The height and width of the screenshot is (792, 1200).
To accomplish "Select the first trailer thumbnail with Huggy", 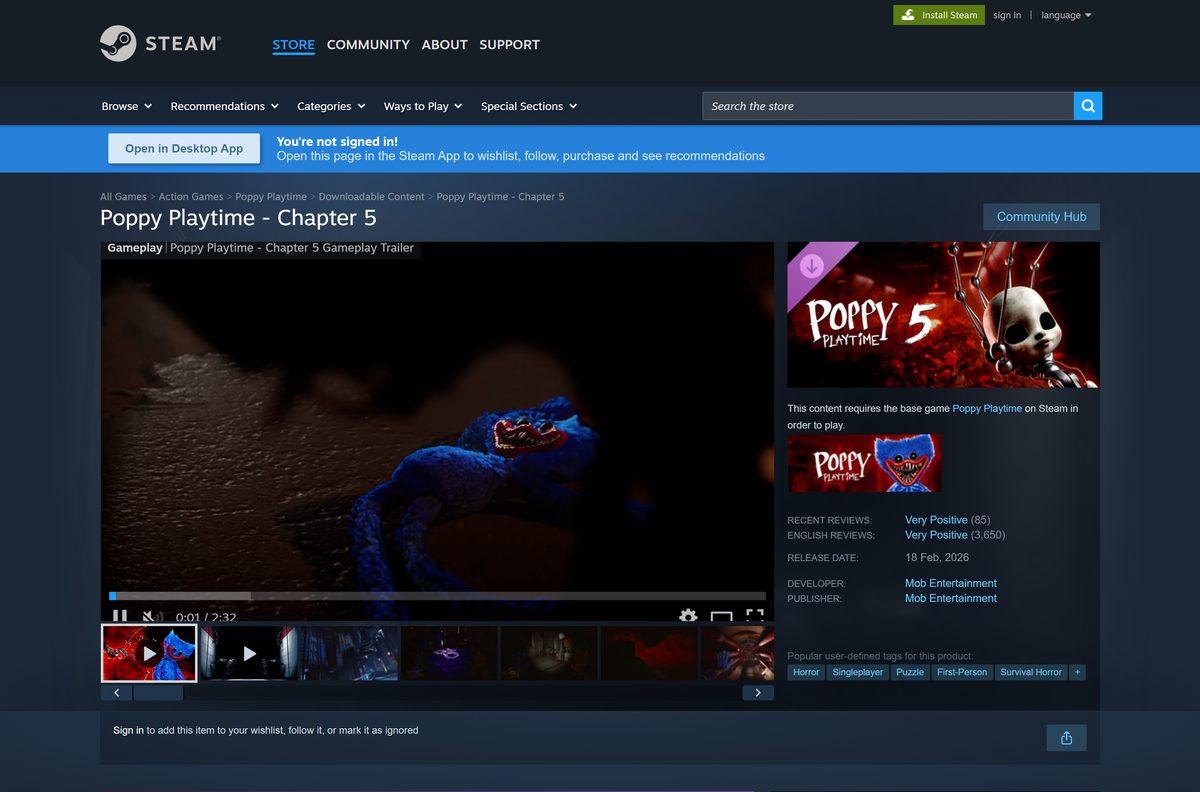I will click(149, 653).
